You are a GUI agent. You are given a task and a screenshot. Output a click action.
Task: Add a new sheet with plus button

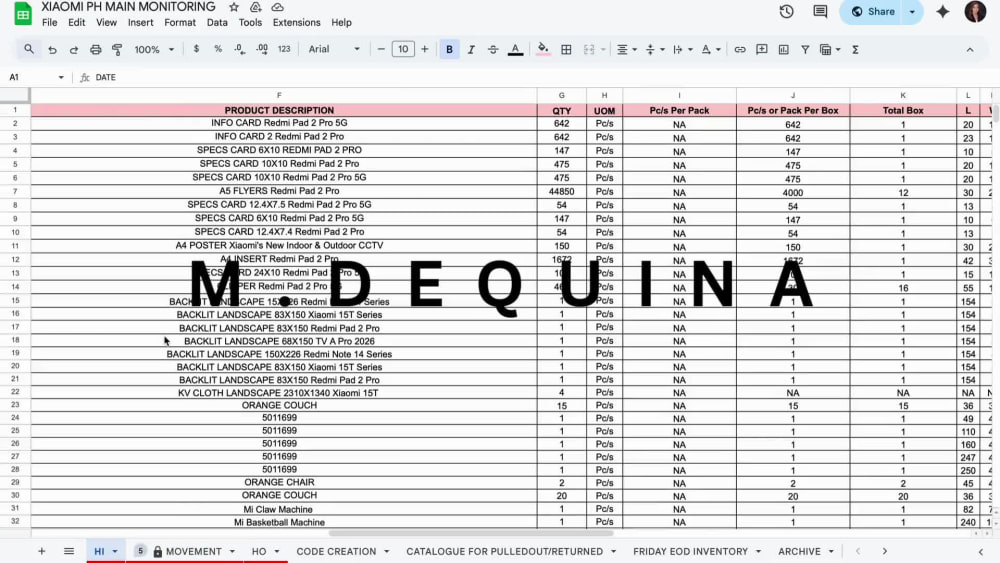coord(41,552)
